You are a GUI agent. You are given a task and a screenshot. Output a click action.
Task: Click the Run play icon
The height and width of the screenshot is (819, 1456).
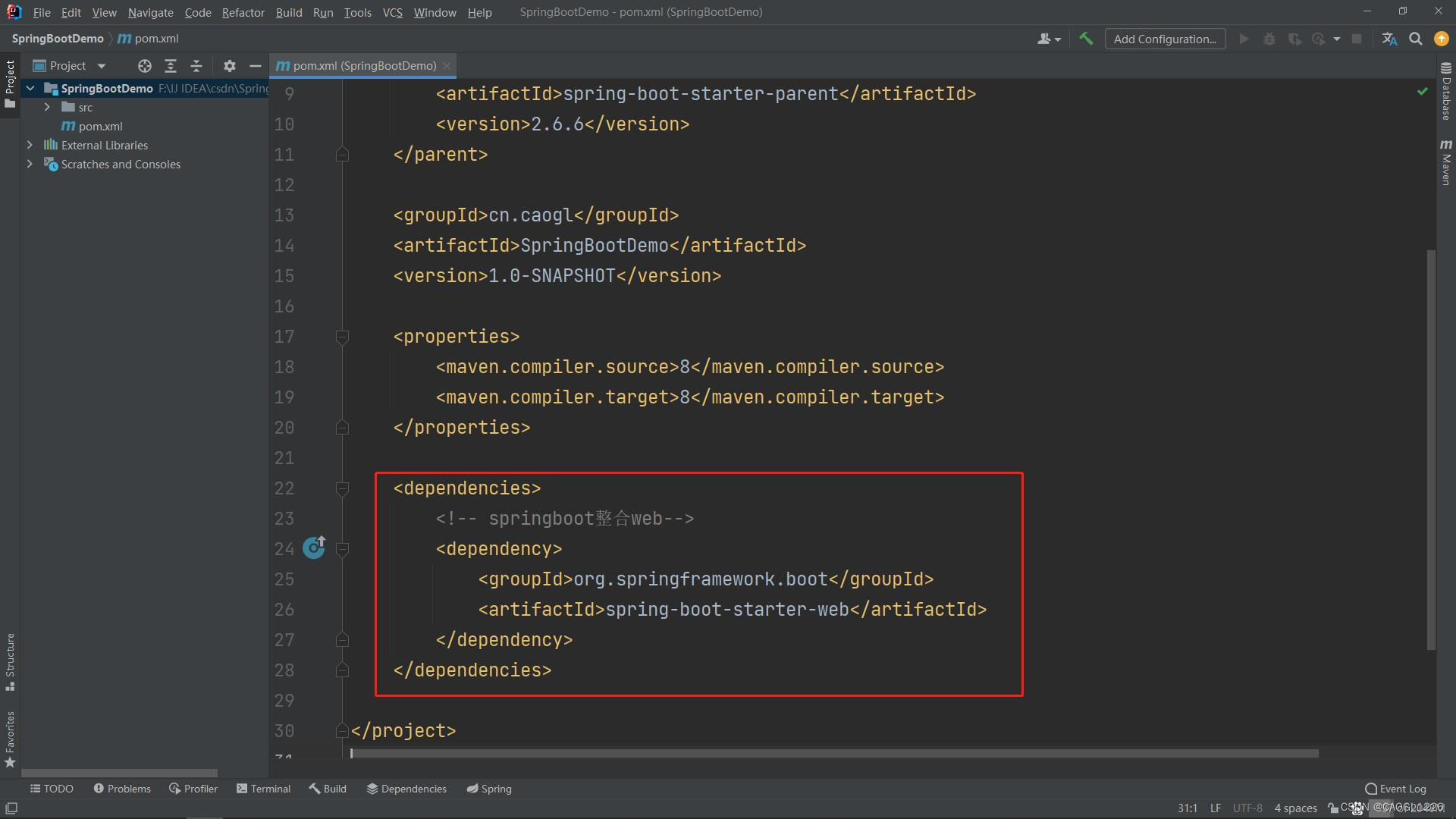[x=1244, y=39]
